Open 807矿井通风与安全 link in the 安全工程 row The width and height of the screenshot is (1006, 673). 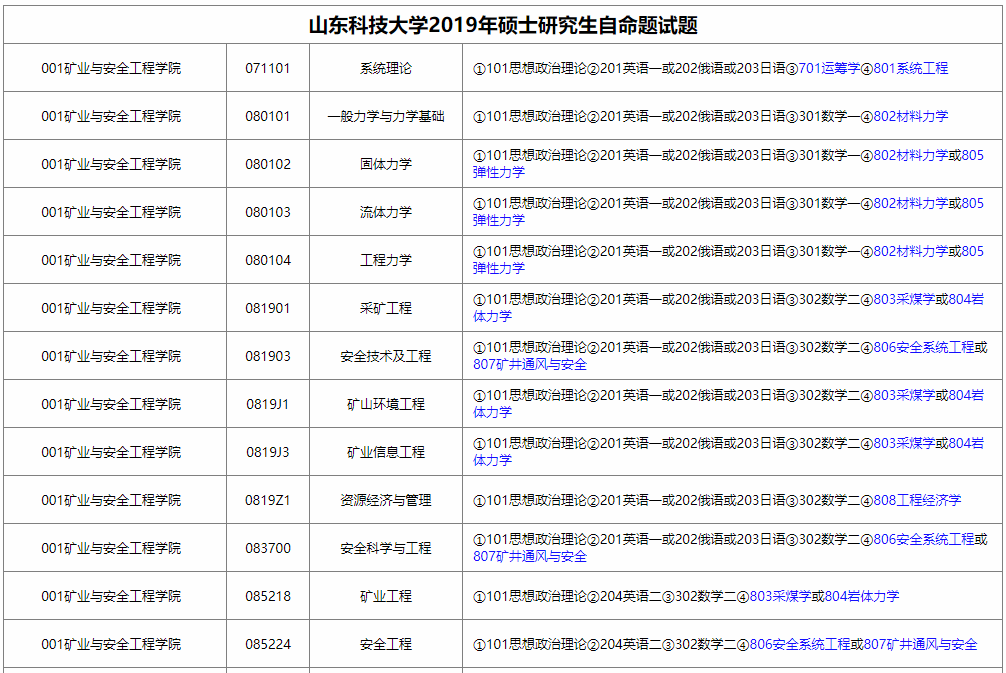(920, 644)
